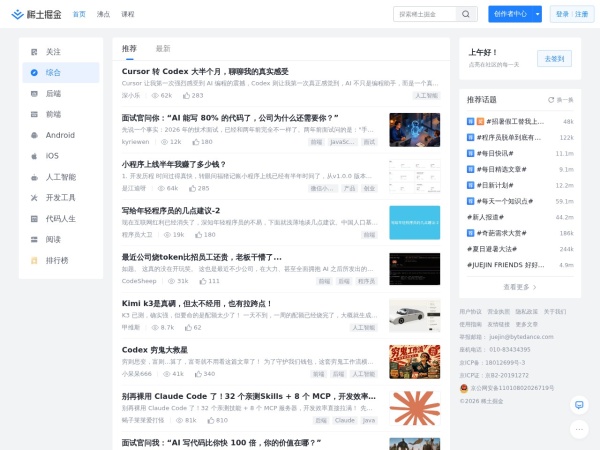Click views eye icon on 写给年轻程序员 article
This screenshot has height=450, width=600.
coord(167,235)
